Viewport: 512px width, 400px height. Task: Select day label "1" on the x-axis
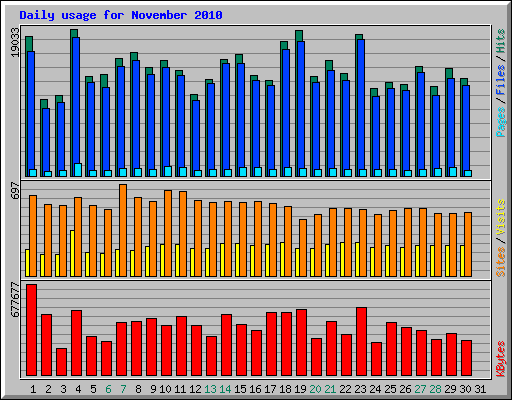pyautogui.click(x=33, y=389)
